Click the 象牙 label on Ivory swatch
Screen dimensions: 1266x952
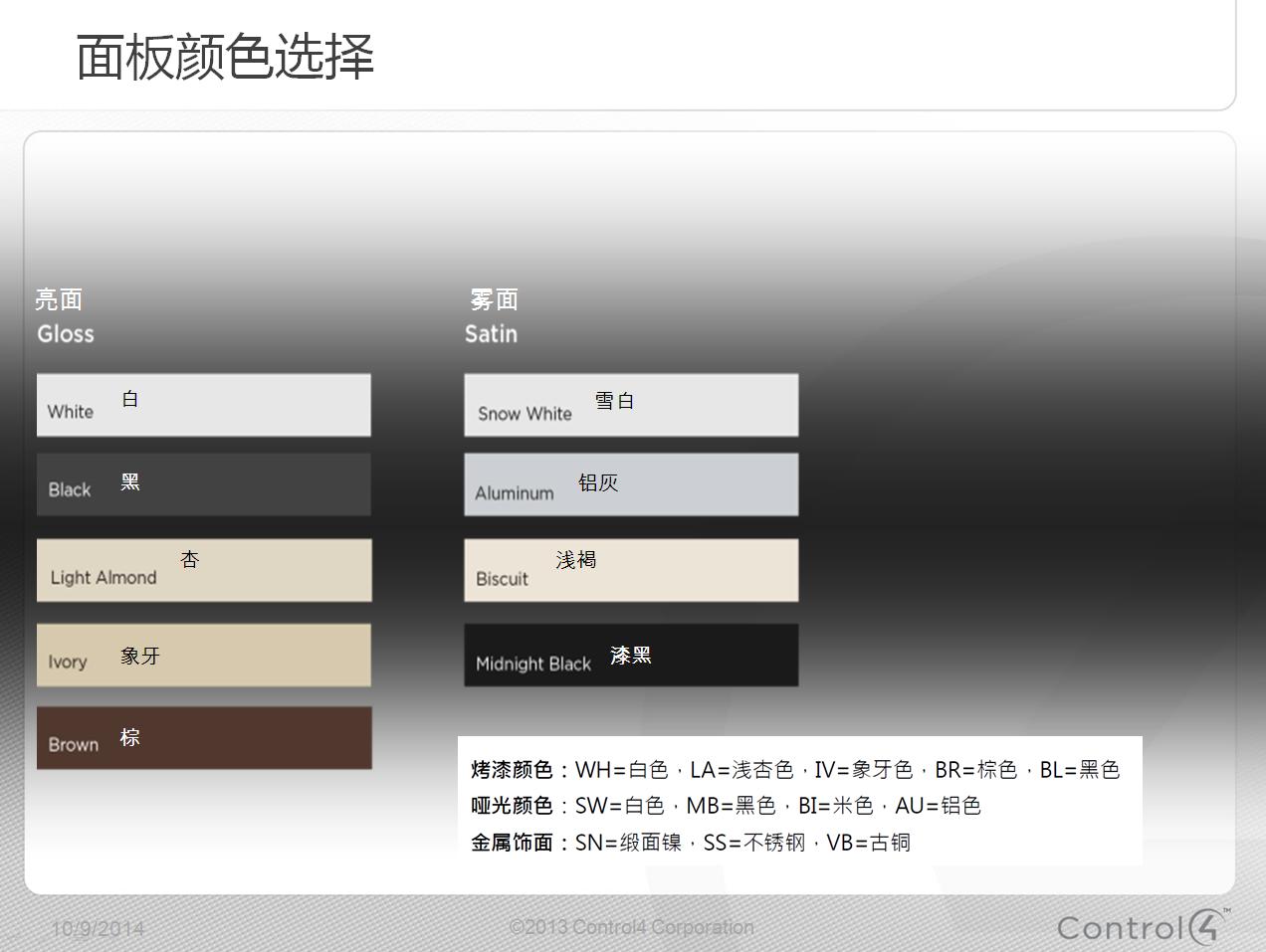[x=140, y=656]
